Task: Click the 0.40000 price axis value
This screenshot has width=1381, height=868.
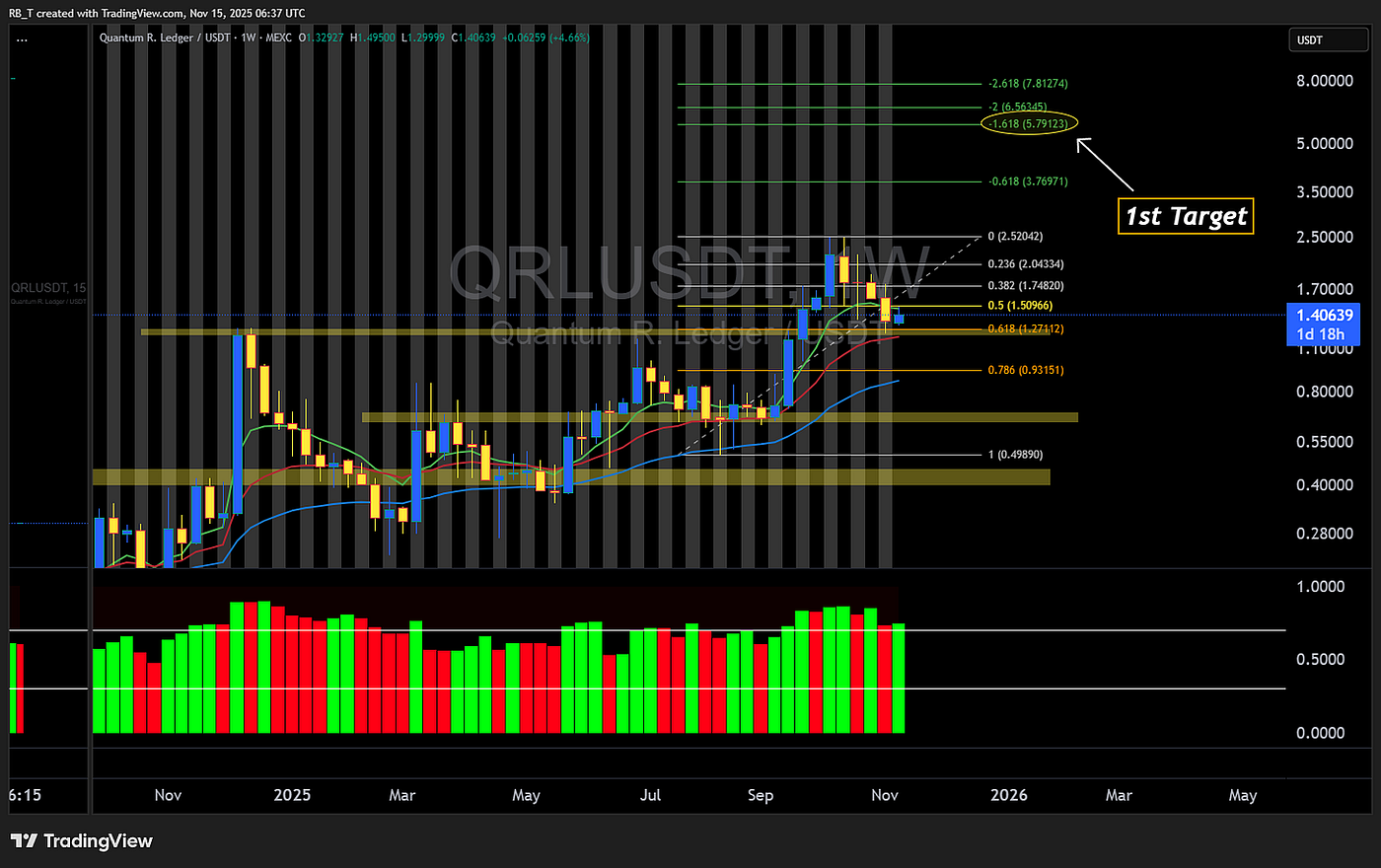Action: [x=1325, y=485]
